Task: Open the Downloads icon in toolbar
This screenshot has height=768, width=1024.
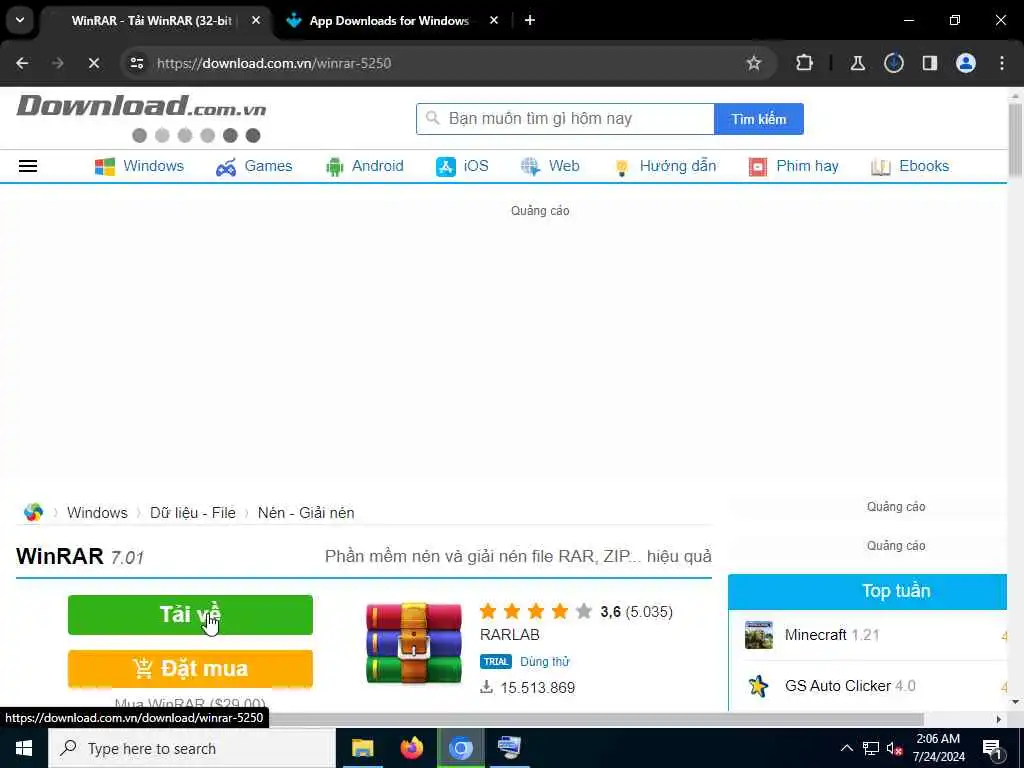Action: point(893,63)
